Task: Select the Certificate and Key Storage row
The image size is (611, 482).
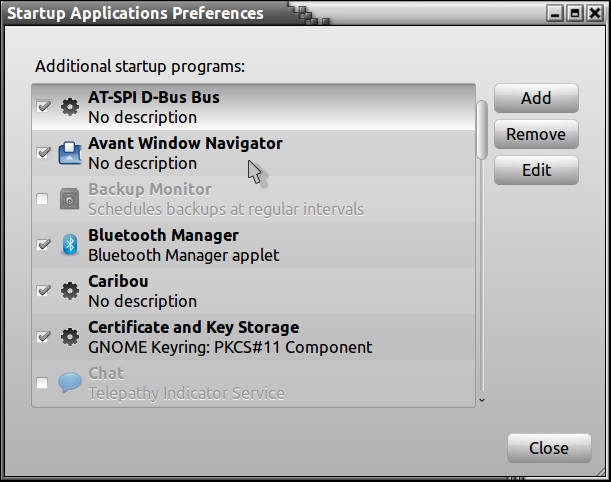Action: tap(250, 337)
